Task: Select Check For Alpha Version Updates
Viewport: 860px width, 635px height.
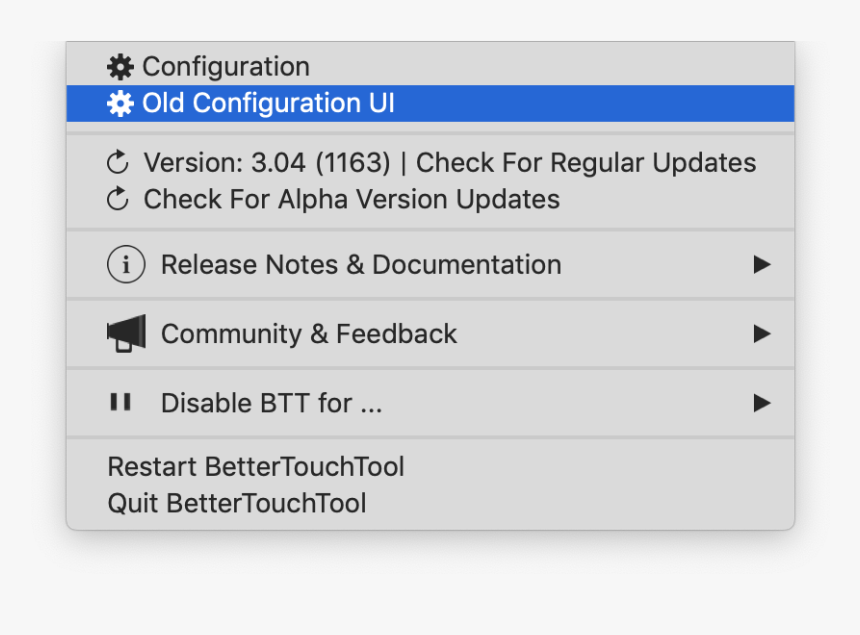Action: tap(351, 199)
